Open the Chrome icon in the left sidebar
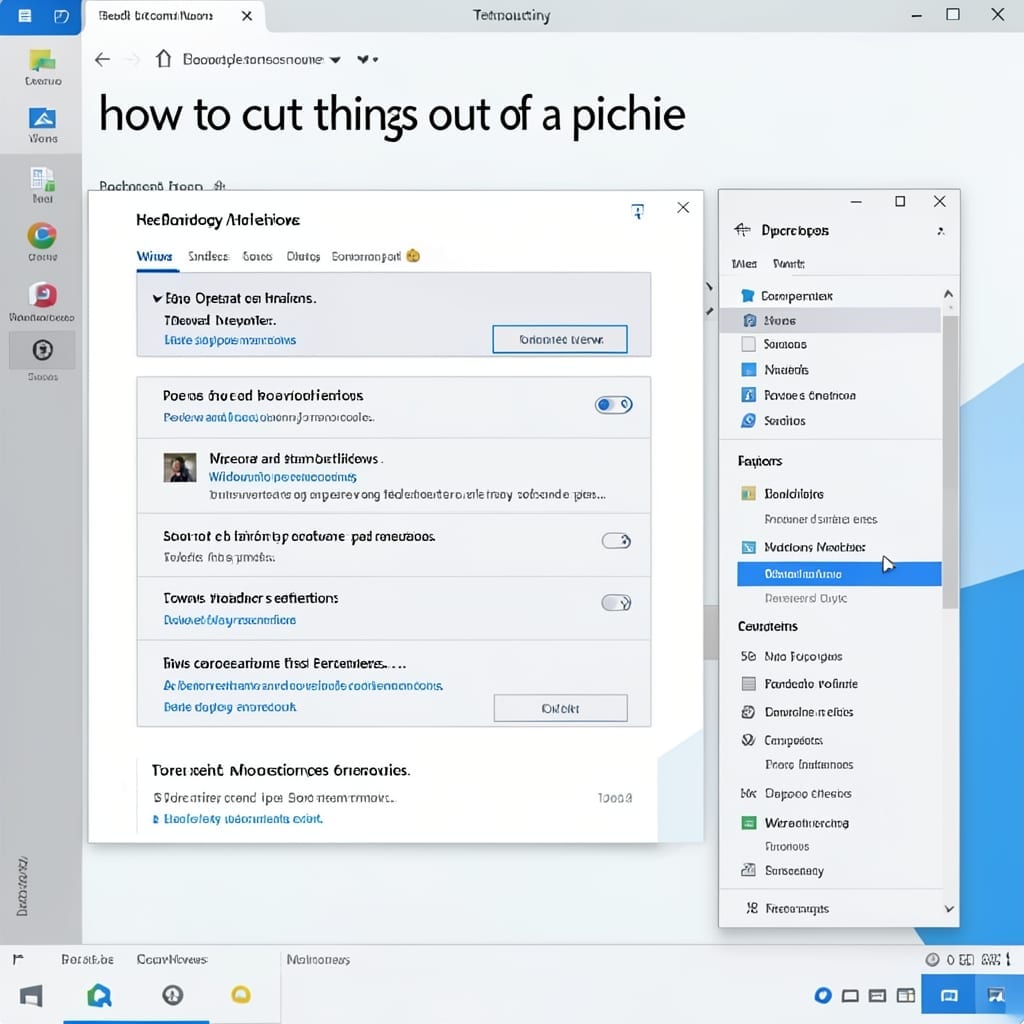The image size is (1024, 1024). [x=42, y=236]
